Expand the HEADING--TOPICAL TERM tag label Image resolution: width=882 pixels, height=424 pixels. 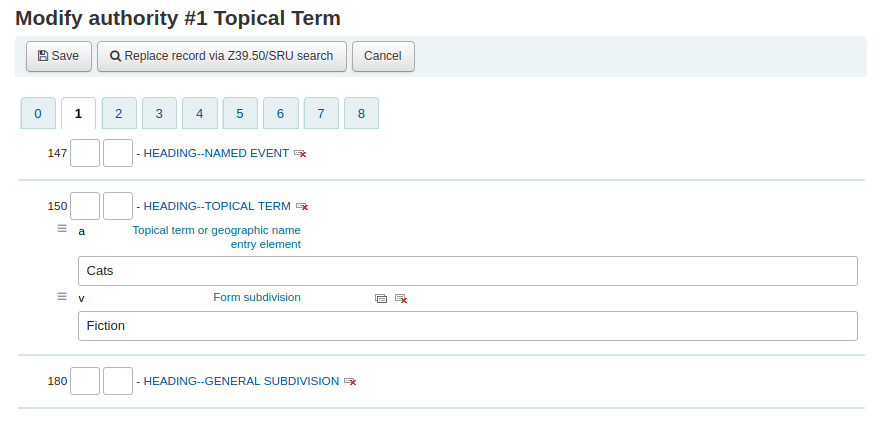pos(217,206)
